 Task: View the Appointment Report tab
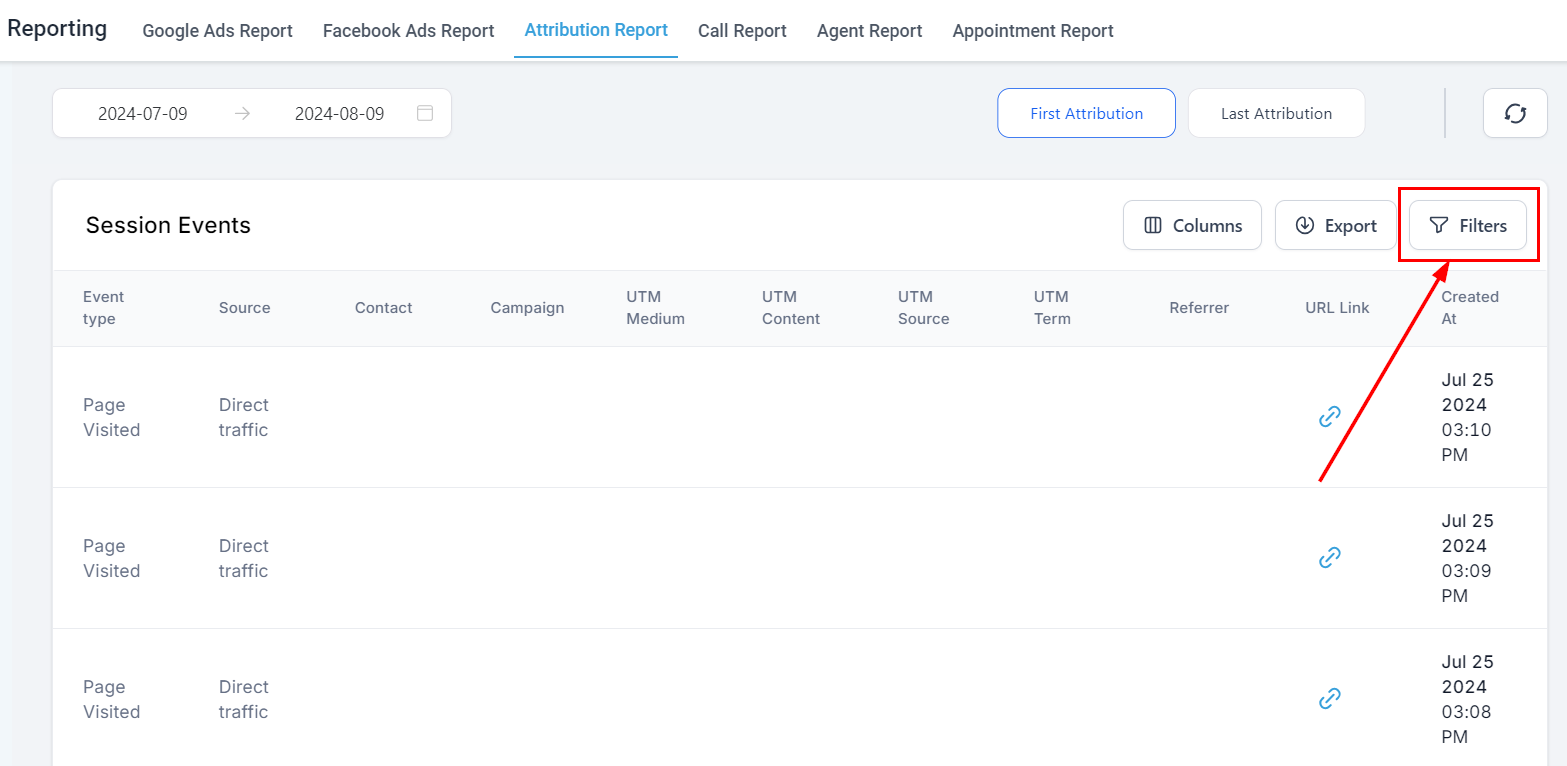[x=1033, y=31]
